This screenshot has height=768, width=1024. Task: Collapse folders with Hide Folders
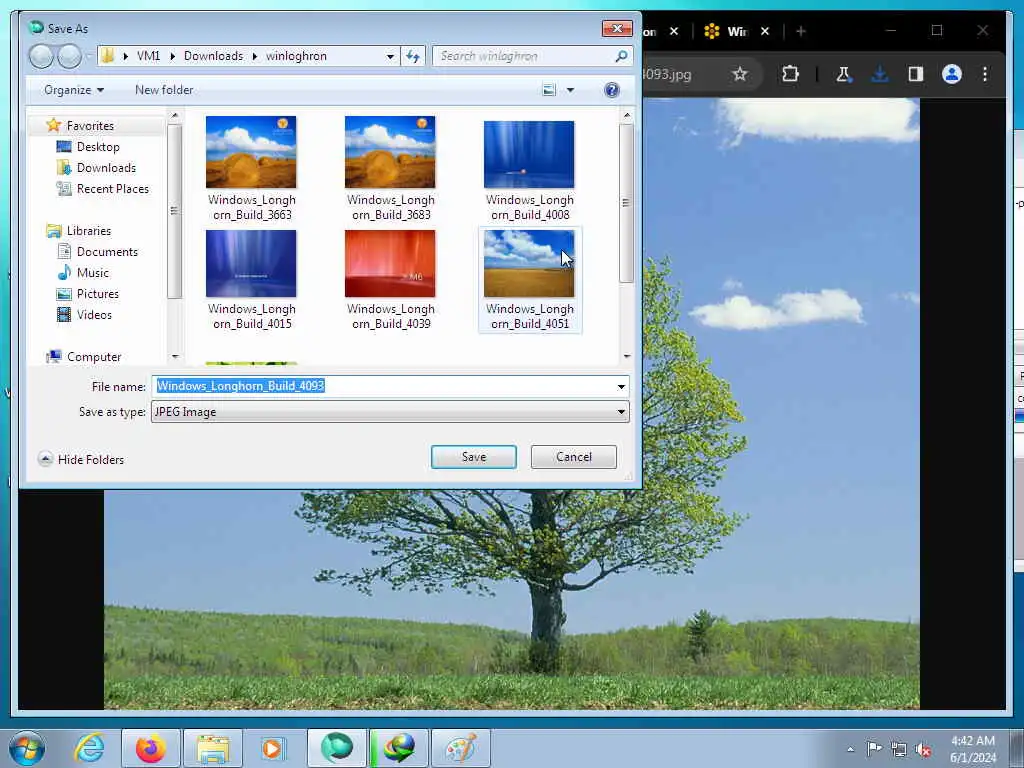[x=82, y=459]
